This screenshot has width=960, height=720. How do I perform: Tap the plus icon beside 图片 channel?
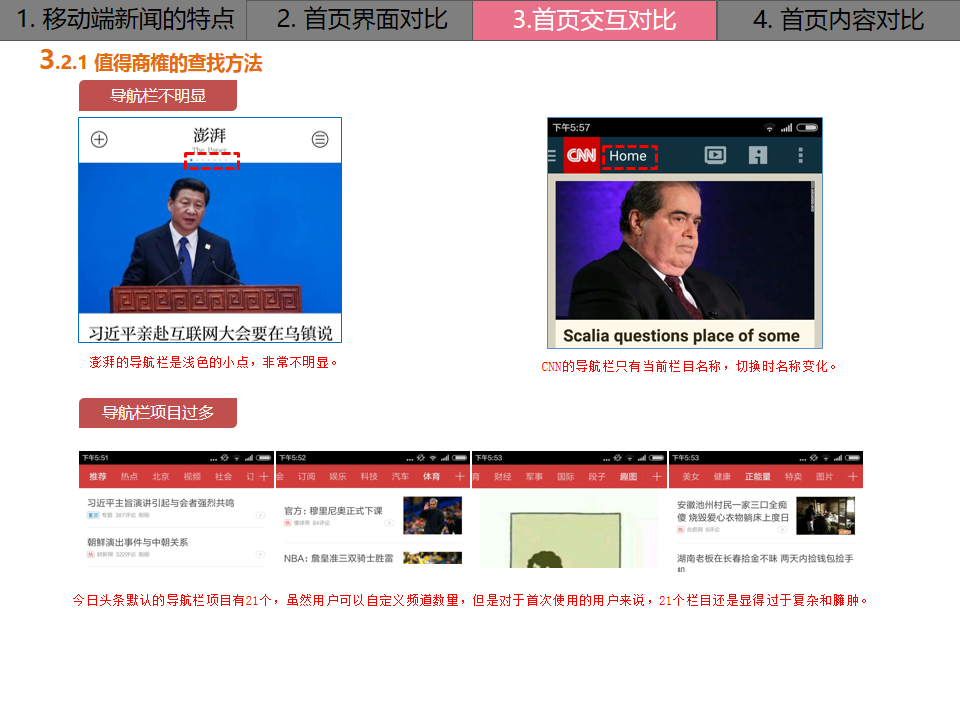[x=852, y=476]
